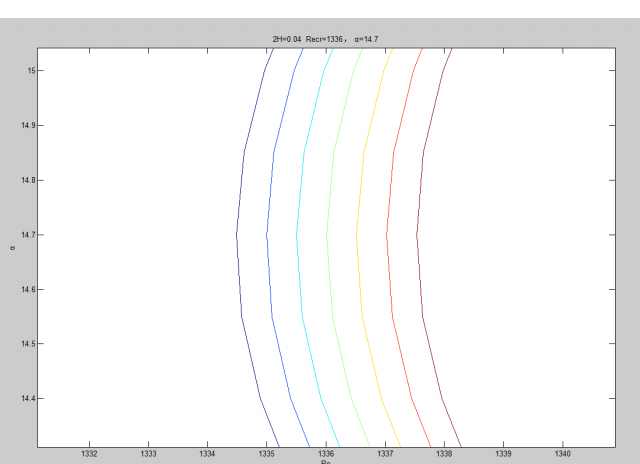Click the x-axis tick label 1334
Viewport: 640px width, 464px height.
[207, 454]
